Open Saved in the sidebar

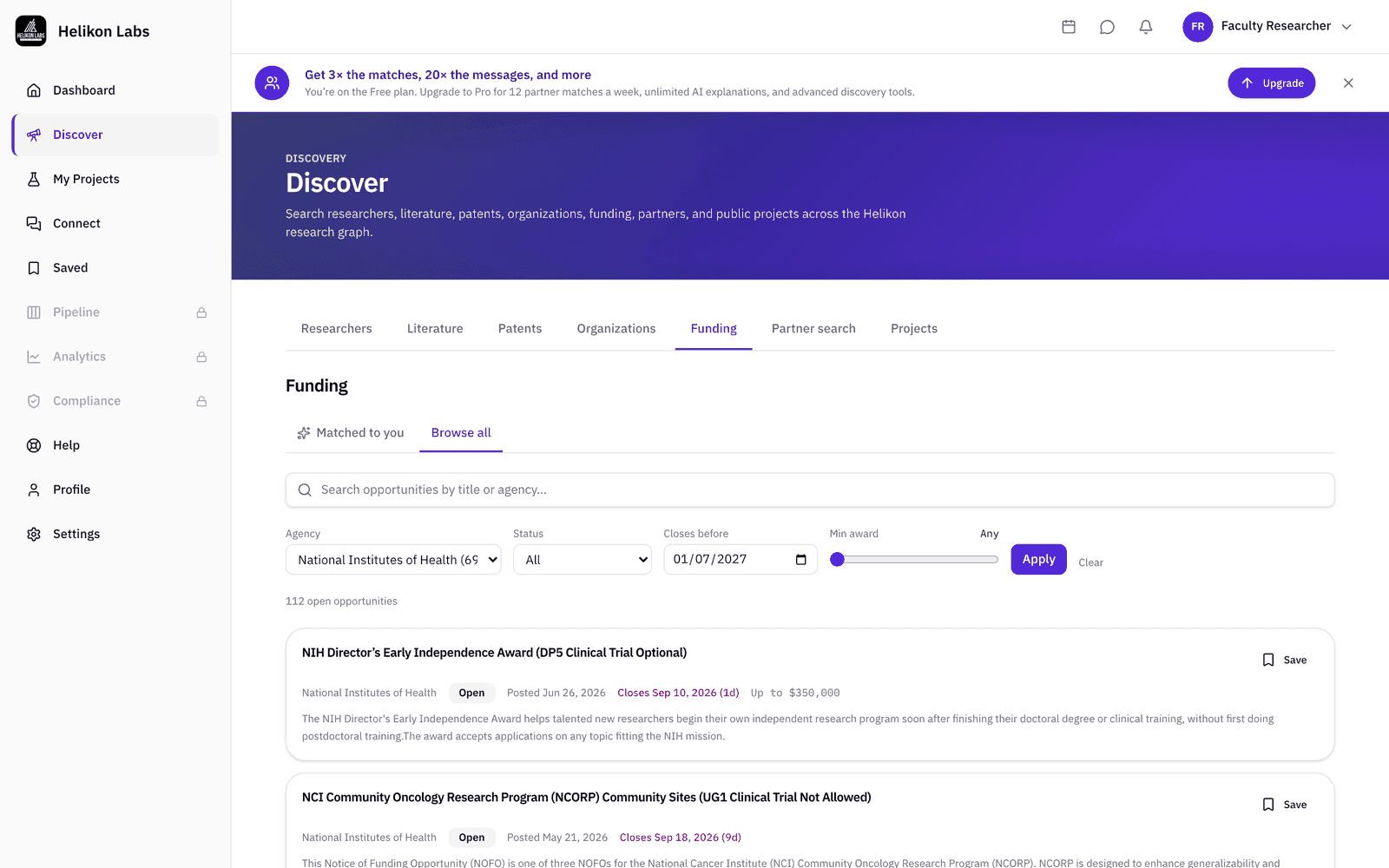point(115,267)
